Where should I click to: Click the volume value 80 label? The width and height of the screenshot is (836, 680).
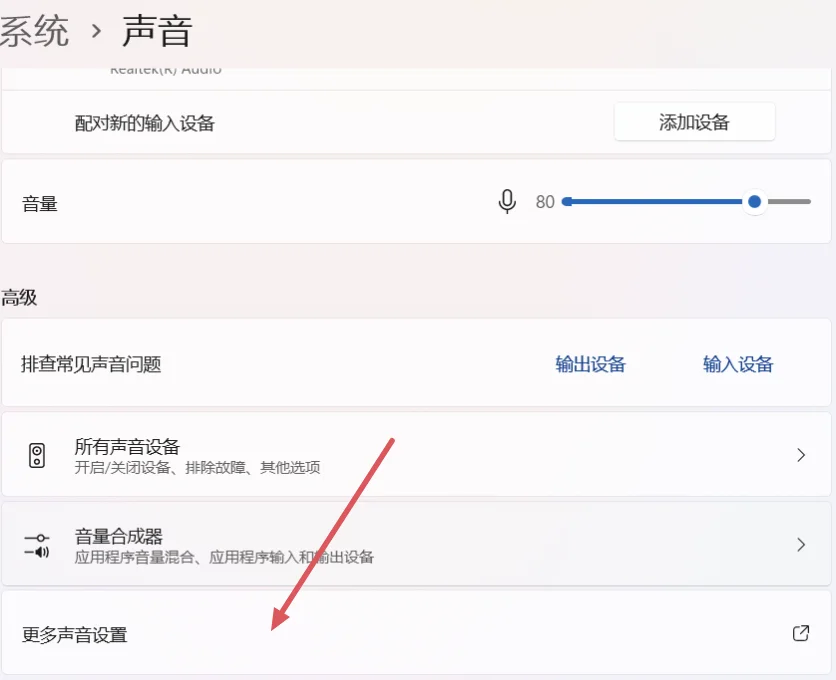pyautogui.click(x=545, y=201)
